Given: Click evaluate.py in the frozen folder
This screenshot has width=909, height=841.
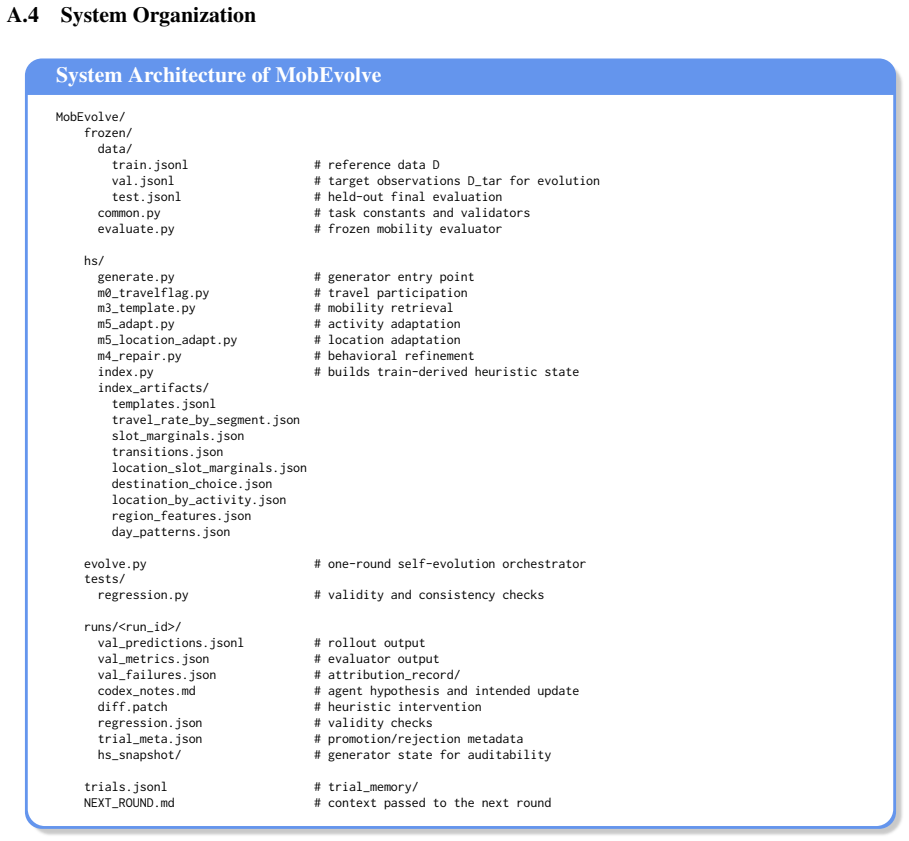Looking at the screenshot, I should coord(136,229).
